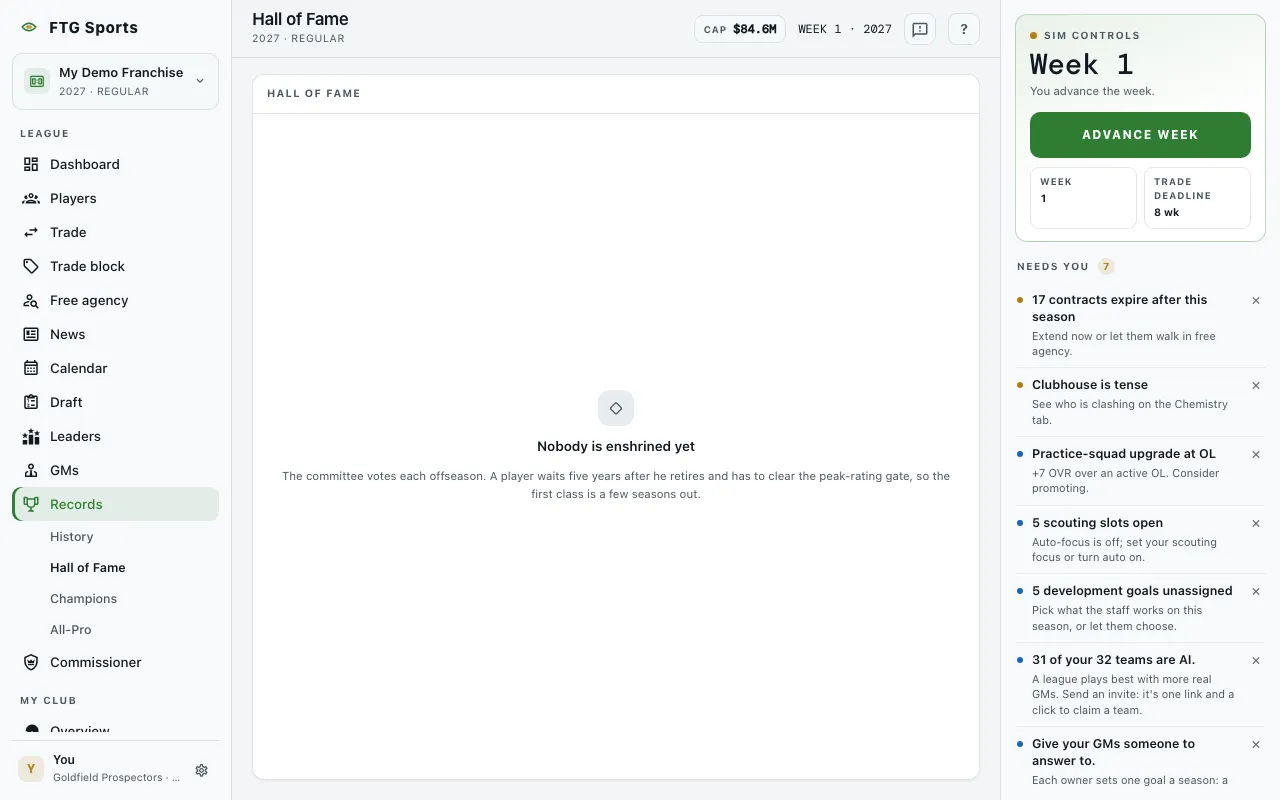Open settings gear next to You
Image resolution: width=1280 pixels, height=800 pixels.
tap(201, 770)
